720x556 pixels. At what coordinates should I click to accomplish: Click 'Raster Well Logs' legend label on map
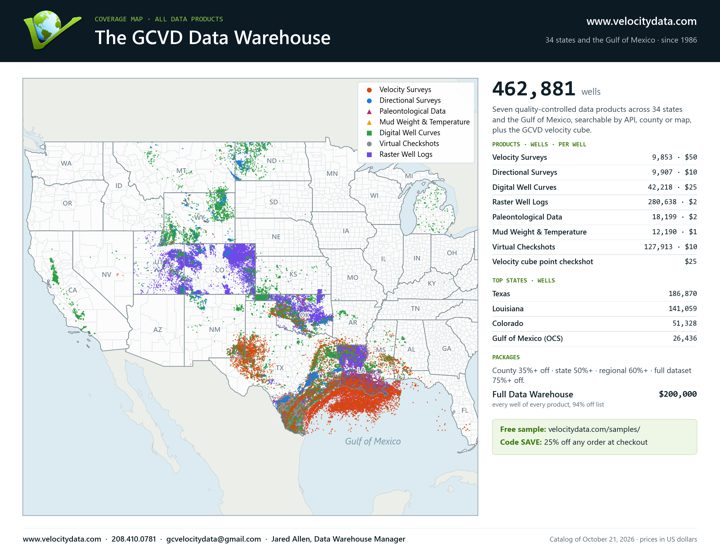(x=406, y=154)
